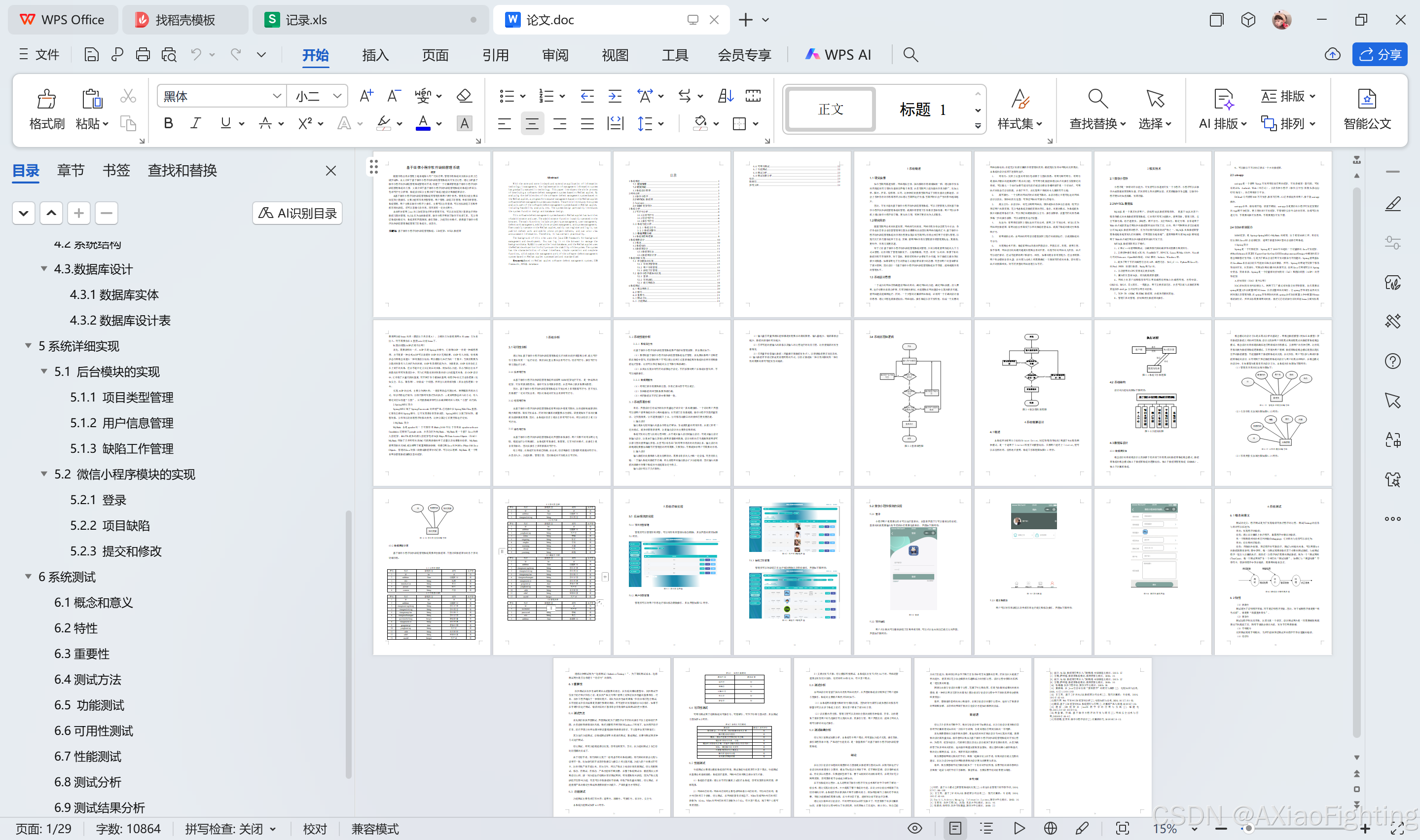The width and height of the screenshot is (1420, 840).
Task: Click the text highlight color swatch
Action: point(384,123)
